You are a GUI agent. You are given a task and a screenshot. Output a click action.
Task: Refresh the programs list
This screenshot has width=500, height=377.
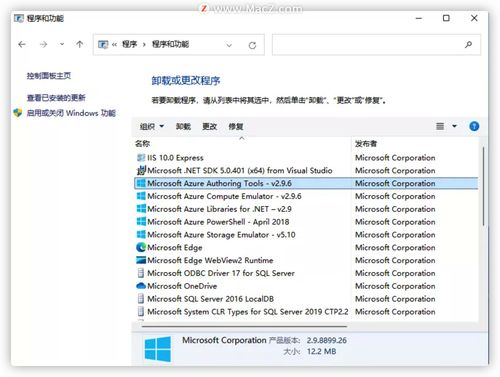point(252,45)
